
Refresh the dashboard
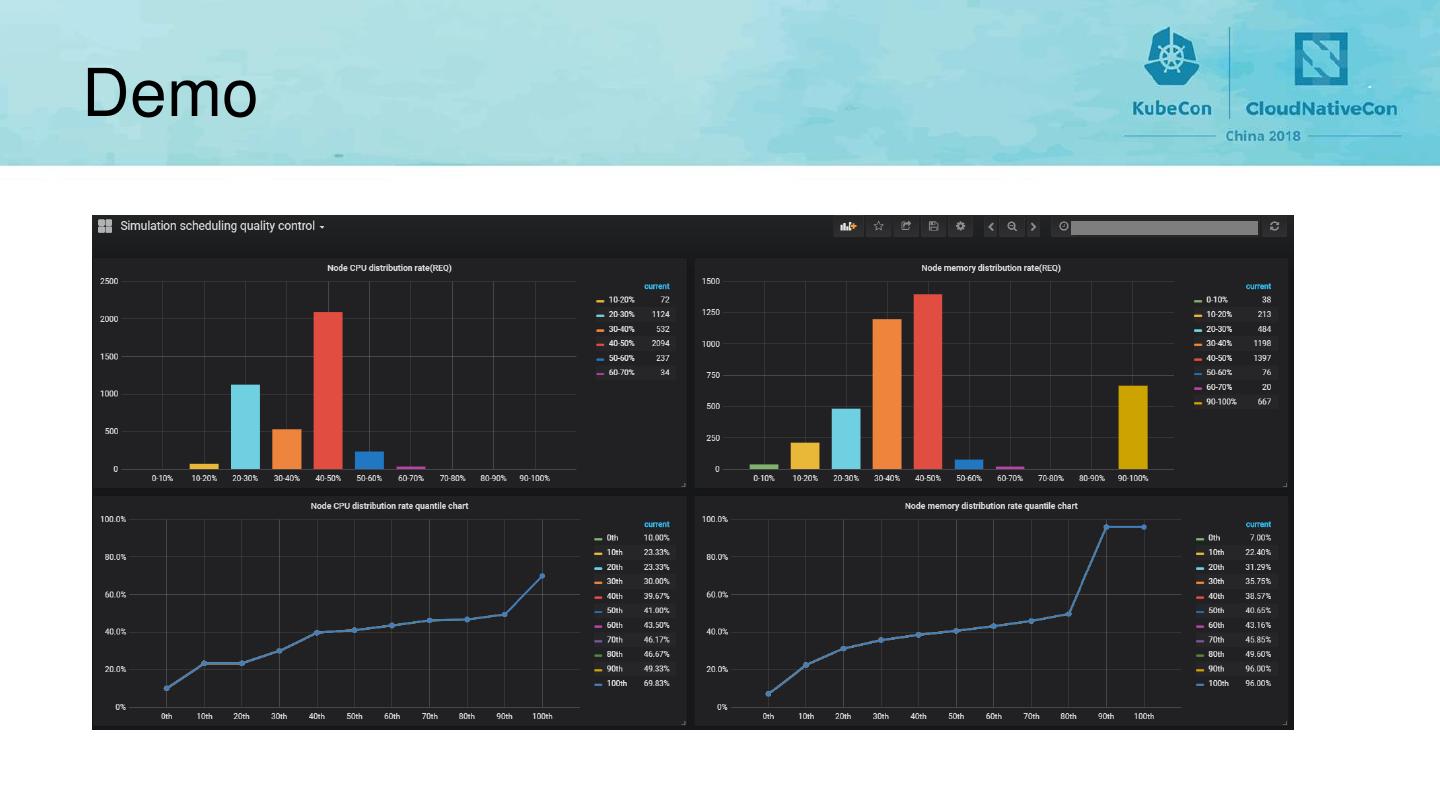1274,227
